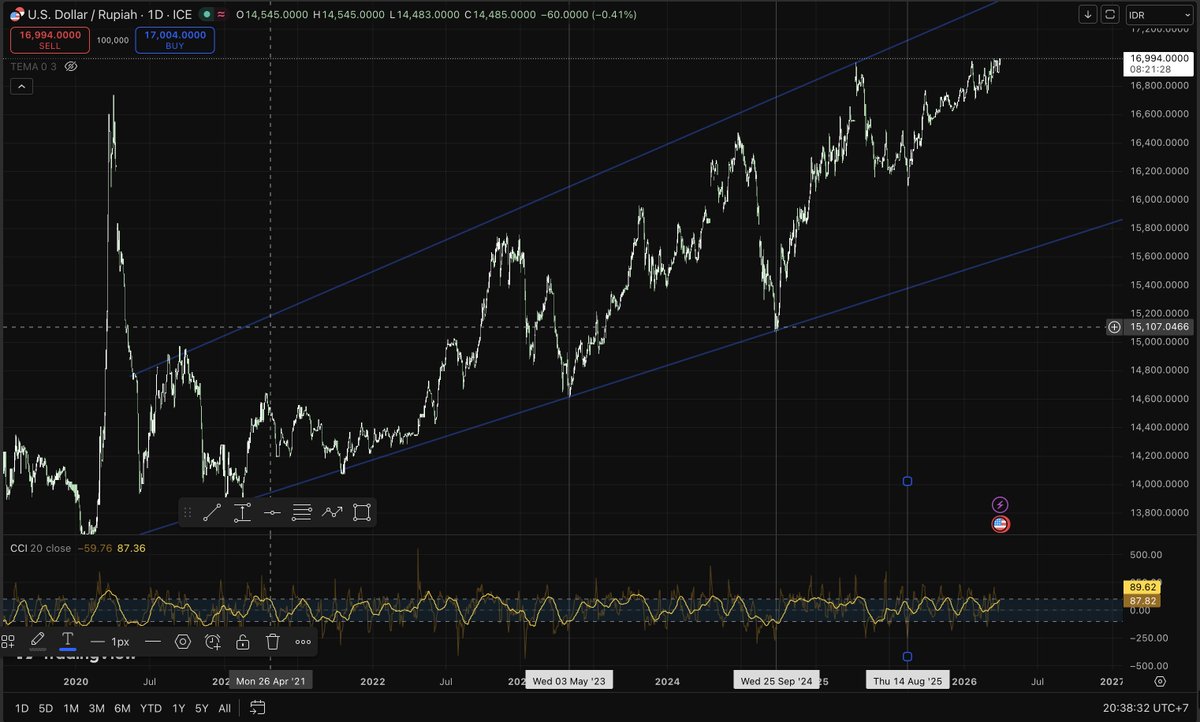The width and height of the screenshot is (1200, 722).
Task: Click the plus icon beside 15,107.0466 price
Action: click(x=1114, y=327)
